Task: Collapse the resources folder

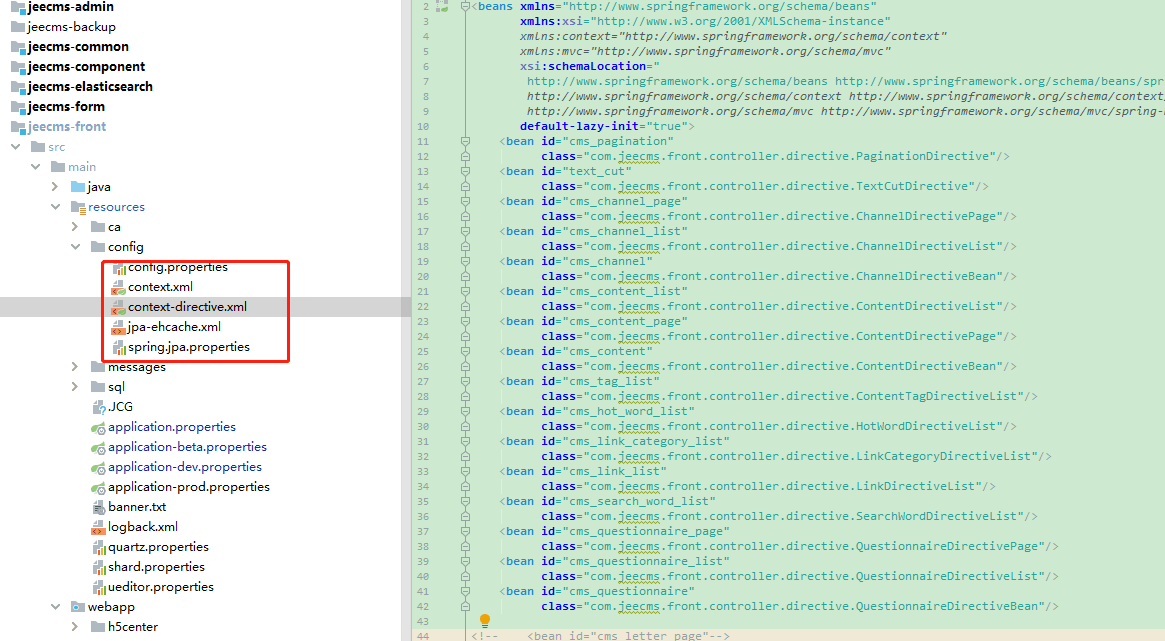Action: (56, 207)
